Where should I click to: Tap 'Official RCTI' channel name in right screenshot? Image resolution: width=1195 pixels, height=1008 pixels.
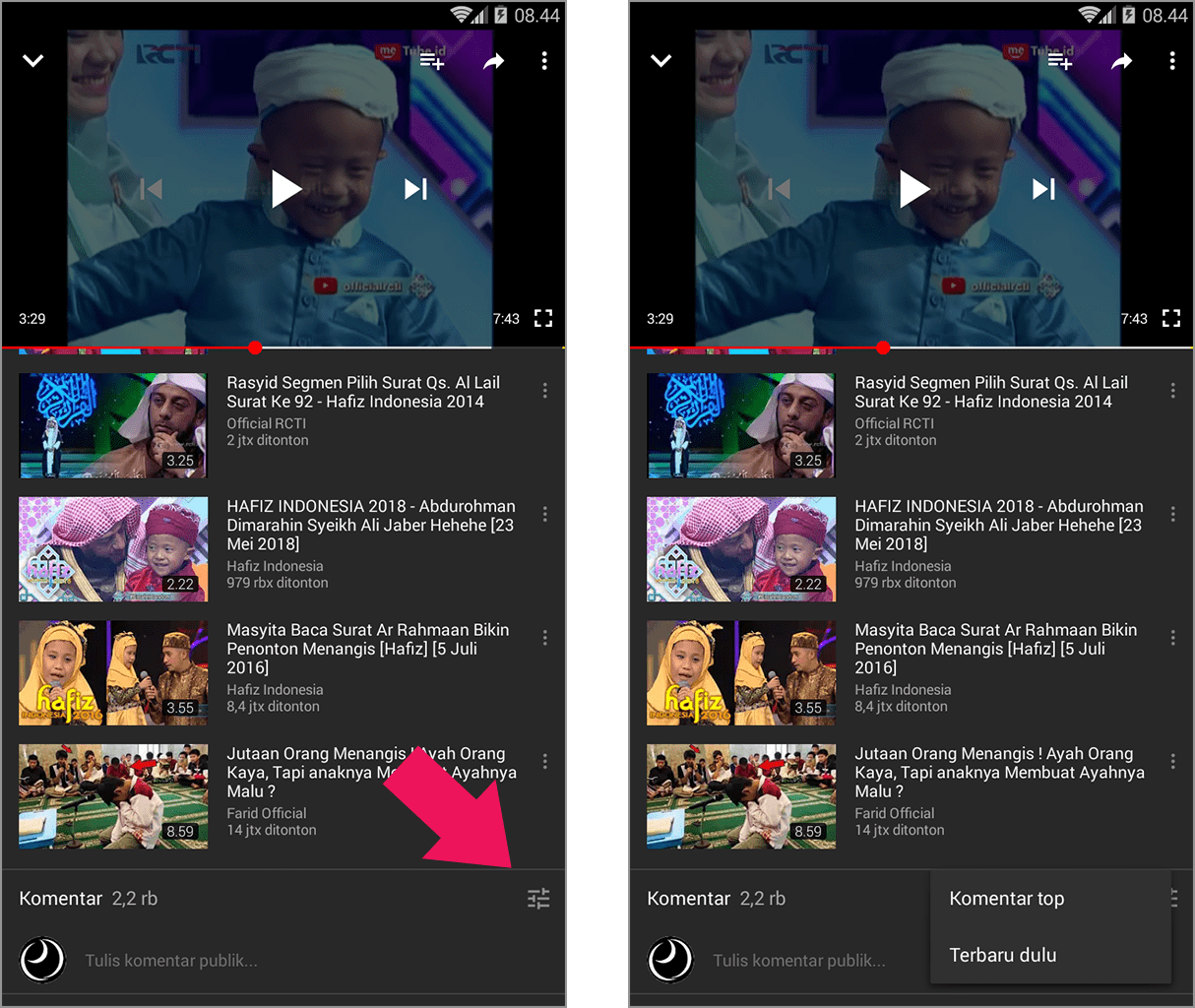[894, 423]
